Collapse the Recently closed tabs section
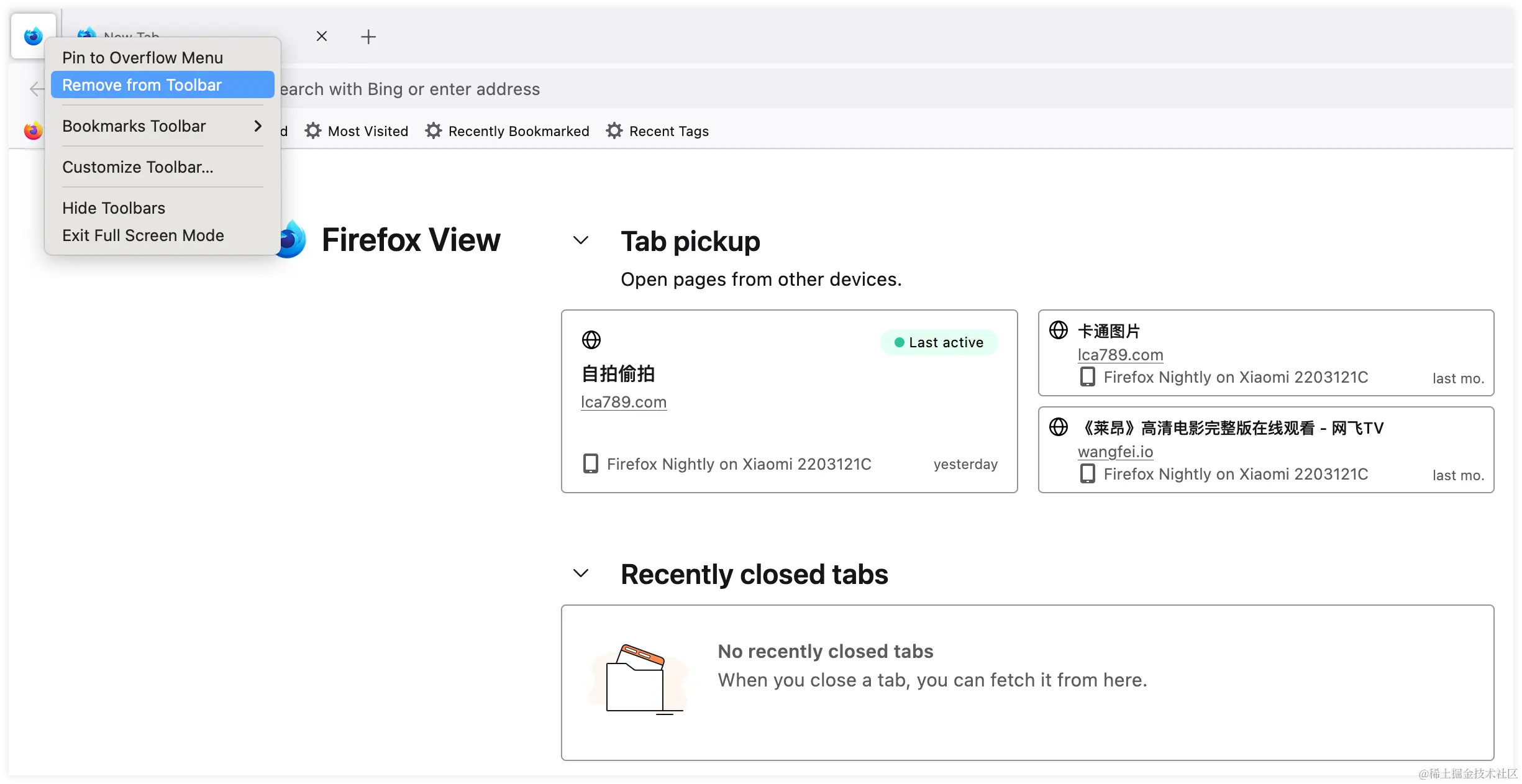Screen dimensions: 1522x784 tap(581, 573)
